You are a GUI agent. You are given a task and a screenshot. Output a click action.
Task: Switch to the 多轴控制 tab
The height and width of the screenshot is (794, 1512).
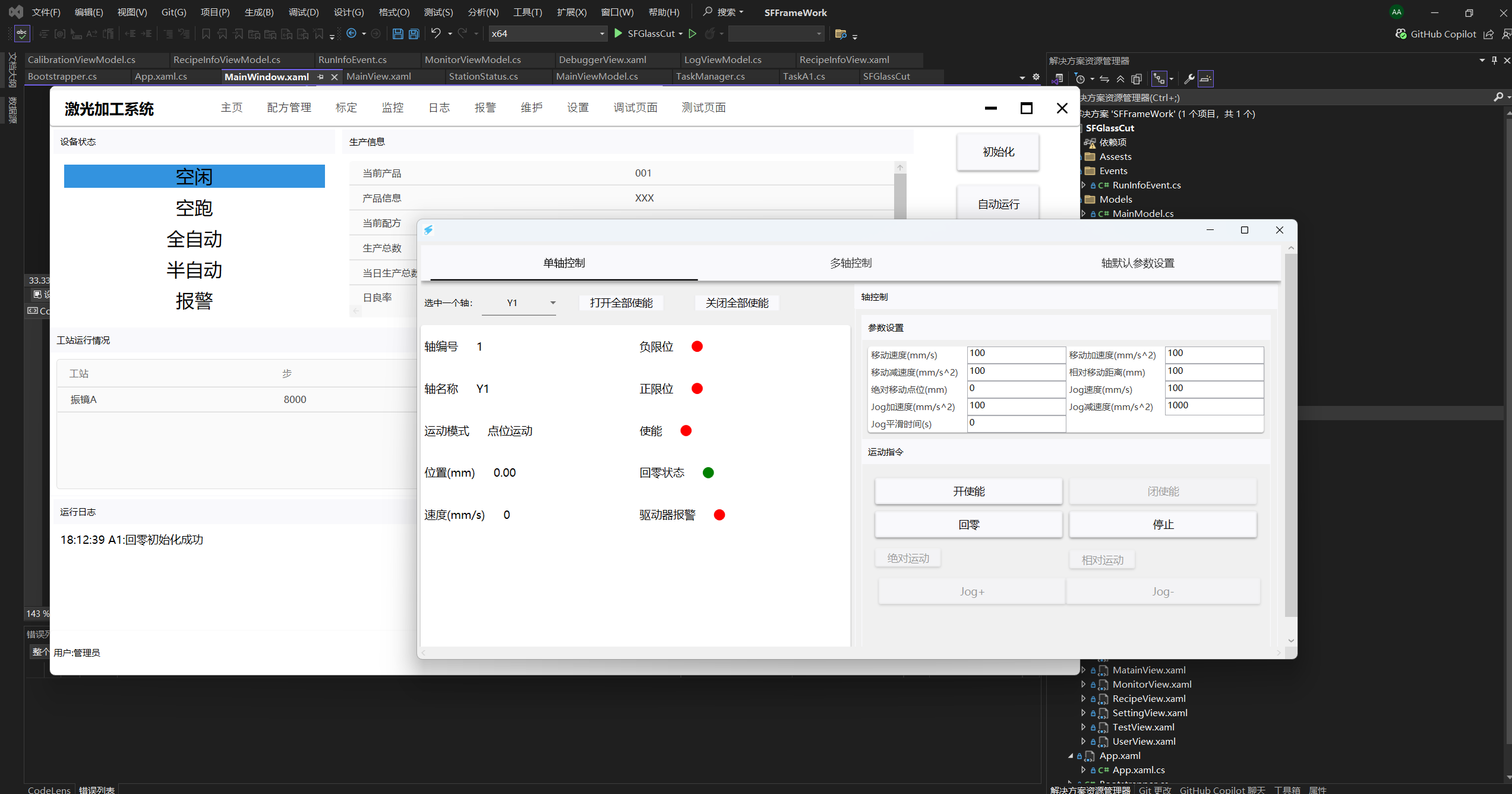(x=850, y=263)
